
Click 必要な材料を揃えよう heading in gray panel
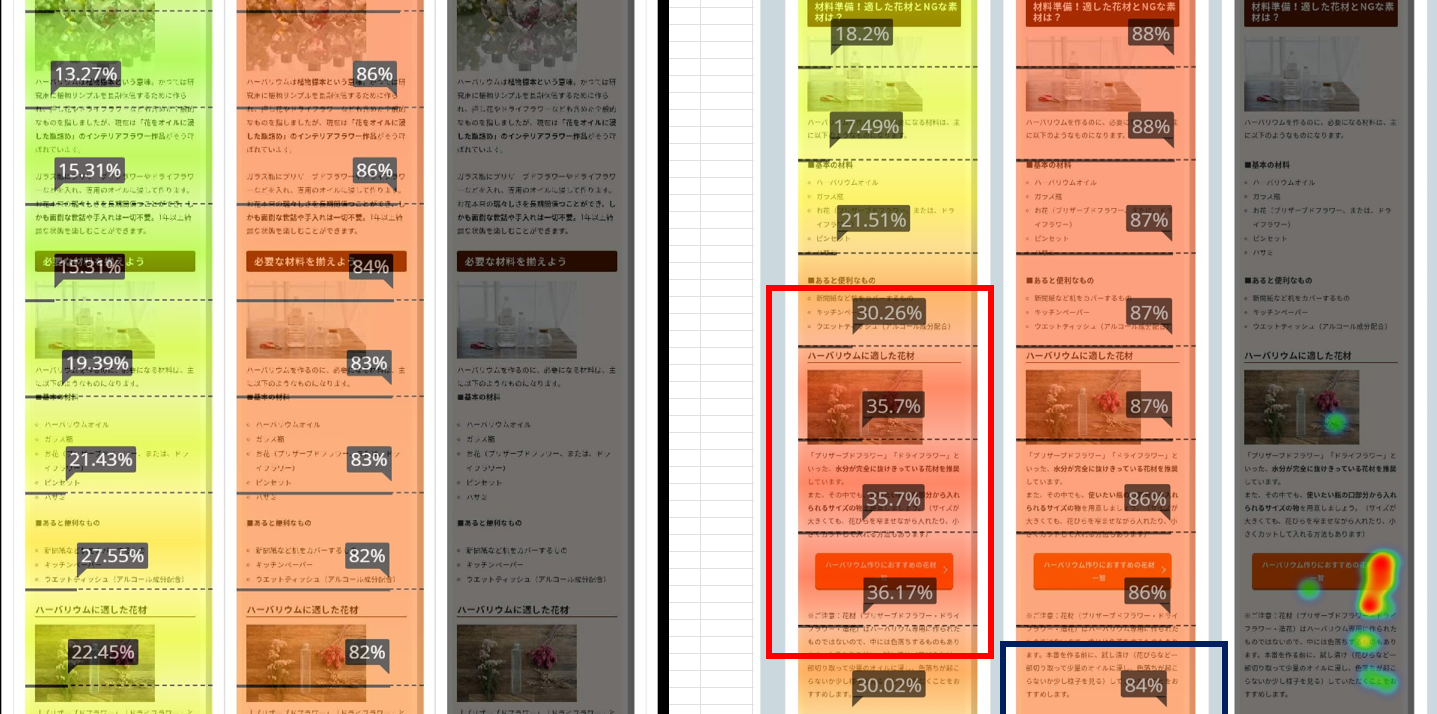click(x=536, y=261)
